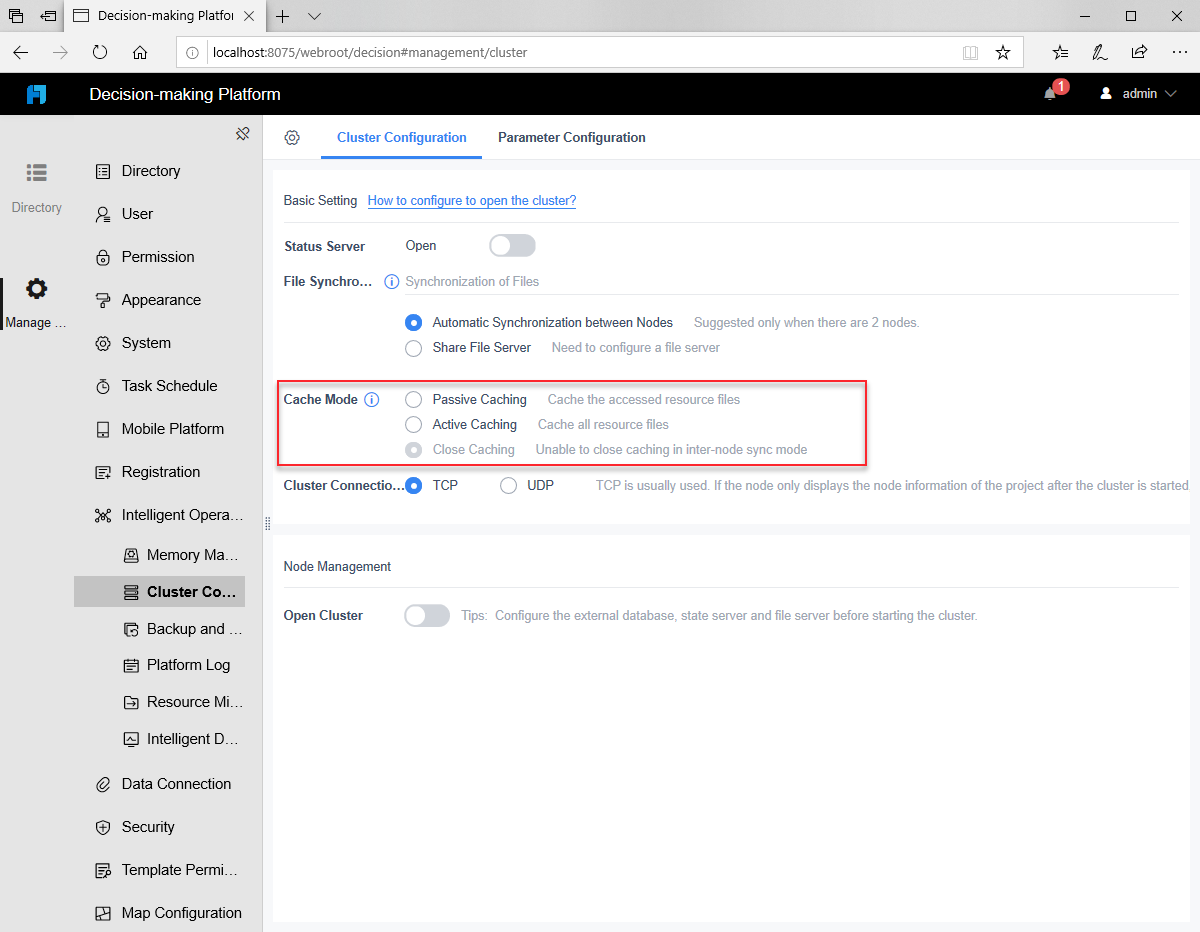Click the Appearance settings icon
This screenshot has width=1200, height=932.
[x=100, y=300]
